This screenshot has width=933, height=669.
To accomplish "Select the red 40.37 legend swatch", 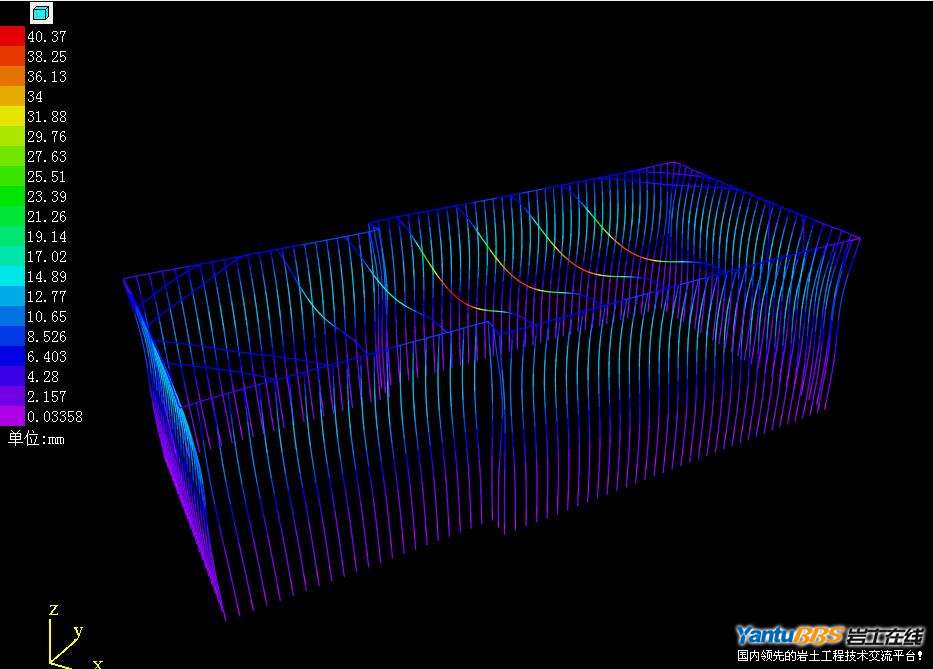I will tap(12, 36).
